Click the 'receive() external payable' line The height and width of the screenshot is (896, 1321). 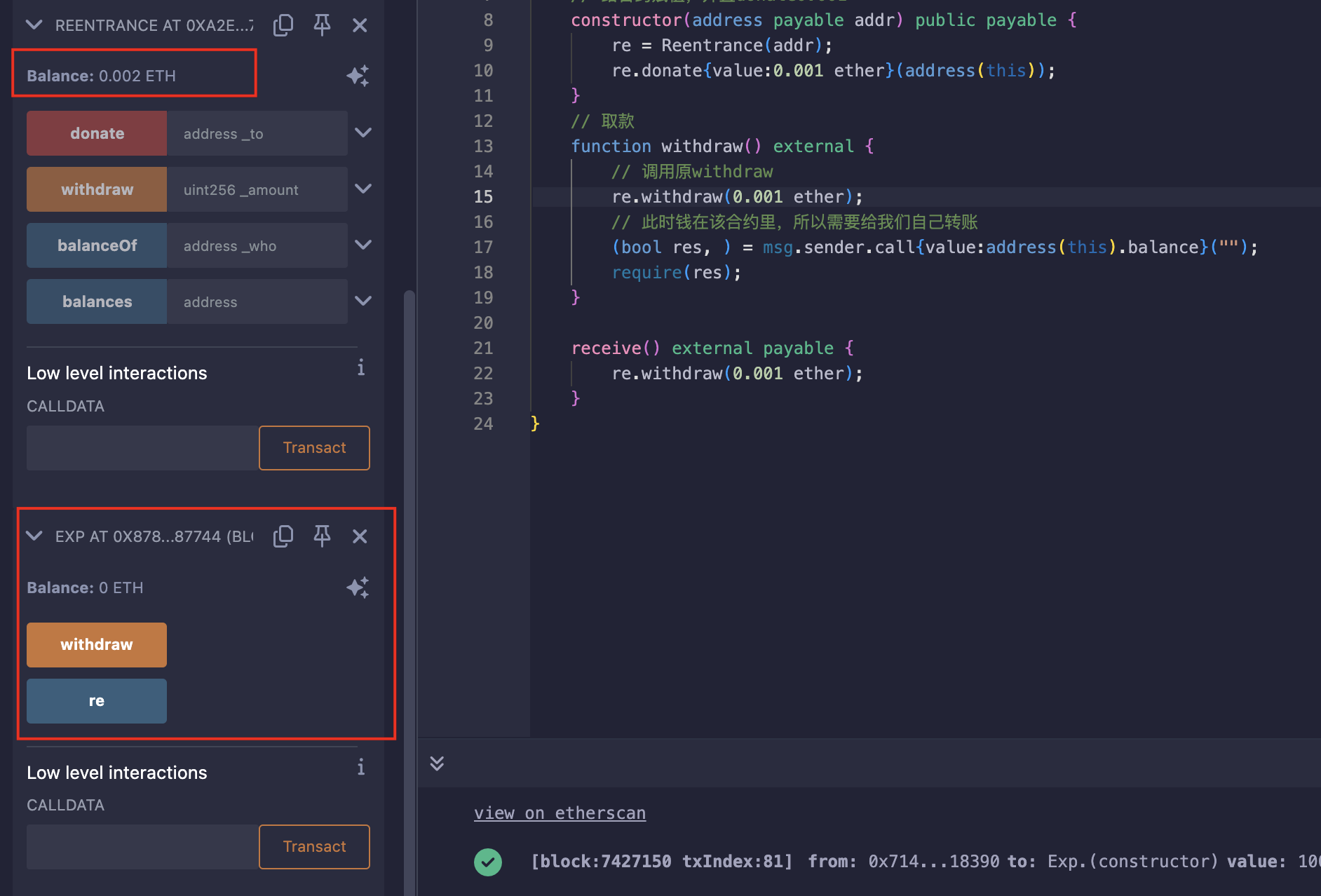(712, 348)
